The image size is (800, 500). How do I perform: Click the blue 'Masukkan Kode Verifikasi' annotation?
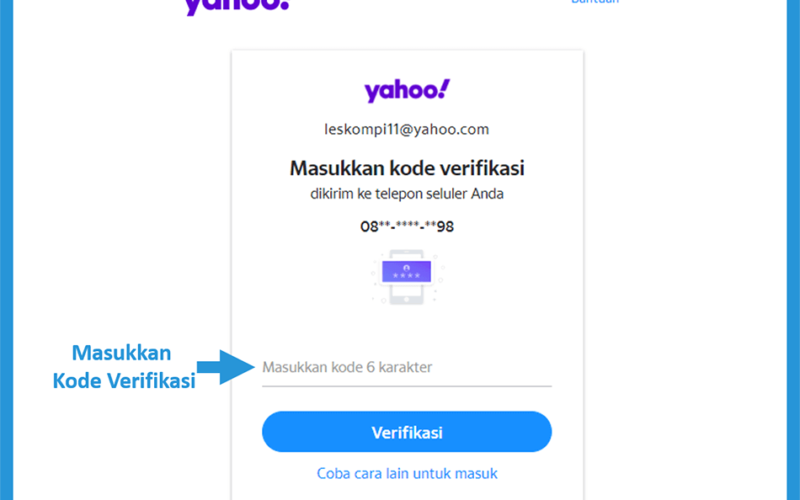coord(124,367)
